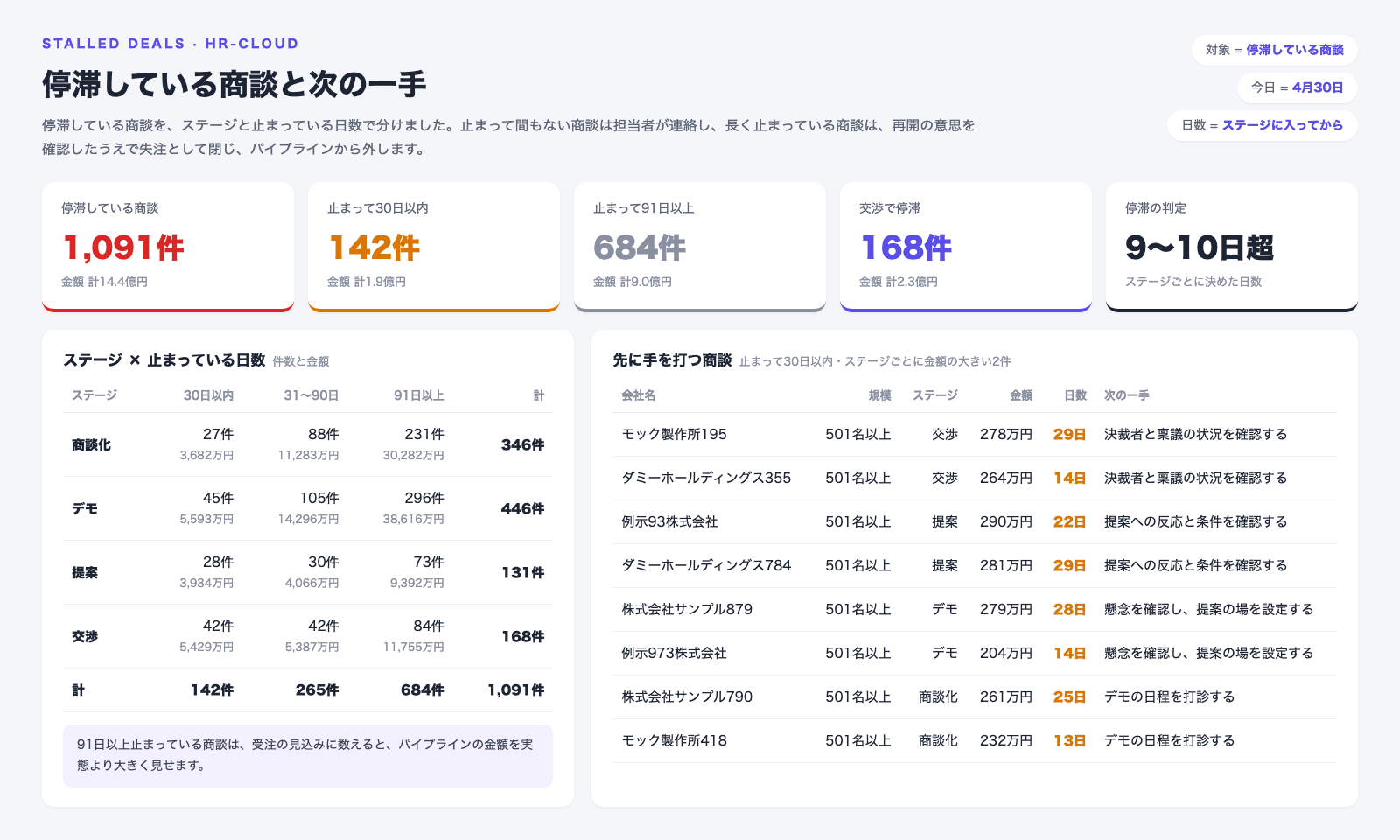1400x840 pixels.
Task: Click the 446件 total for デモ
Action: pos(522,508)
